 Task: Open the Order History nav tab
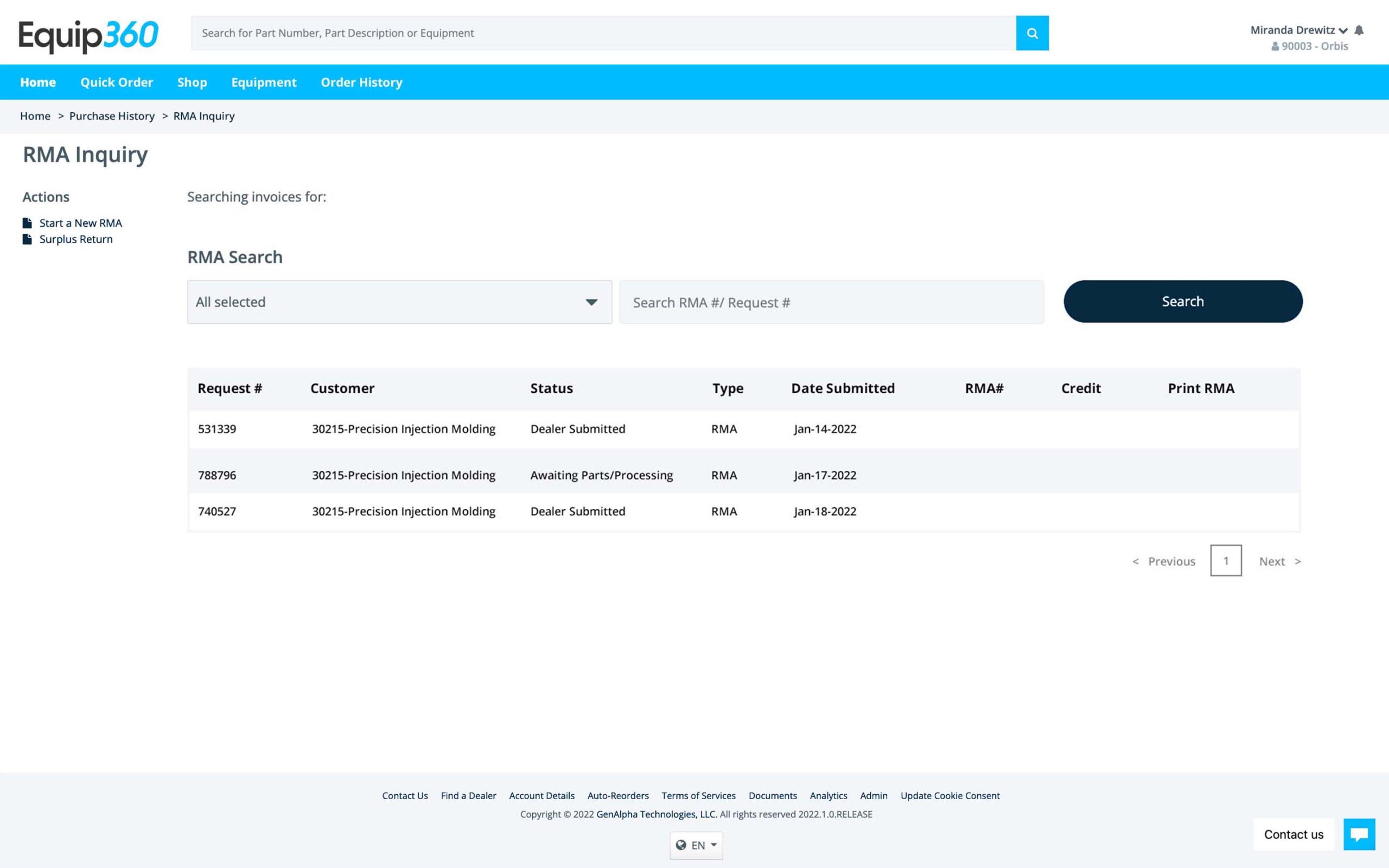[361, 82]
